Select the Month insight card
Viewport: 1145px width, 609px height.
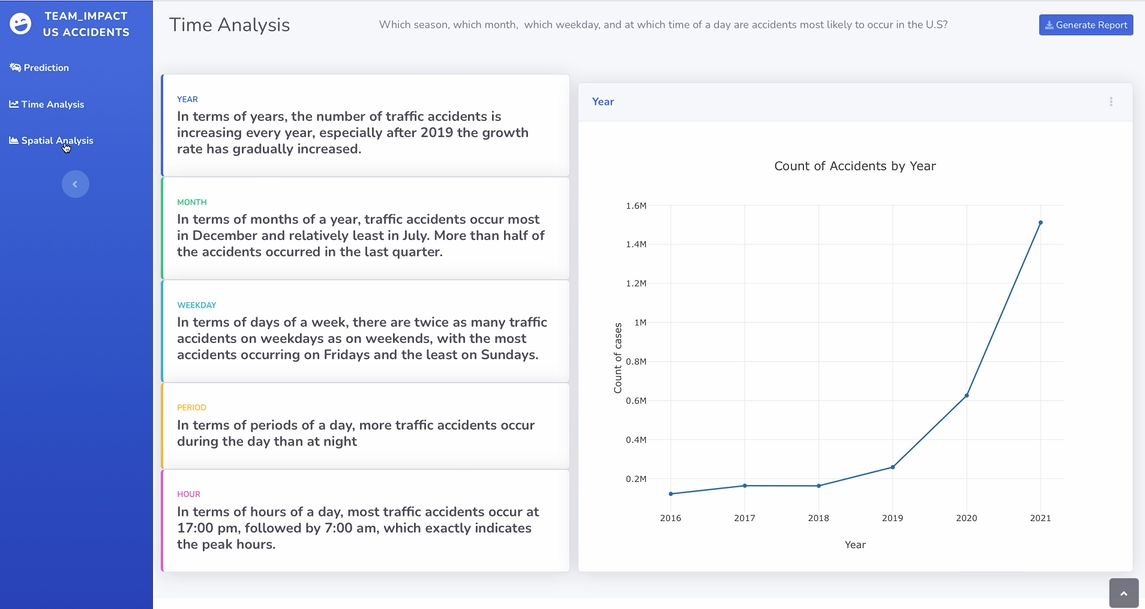pos(365,228)
